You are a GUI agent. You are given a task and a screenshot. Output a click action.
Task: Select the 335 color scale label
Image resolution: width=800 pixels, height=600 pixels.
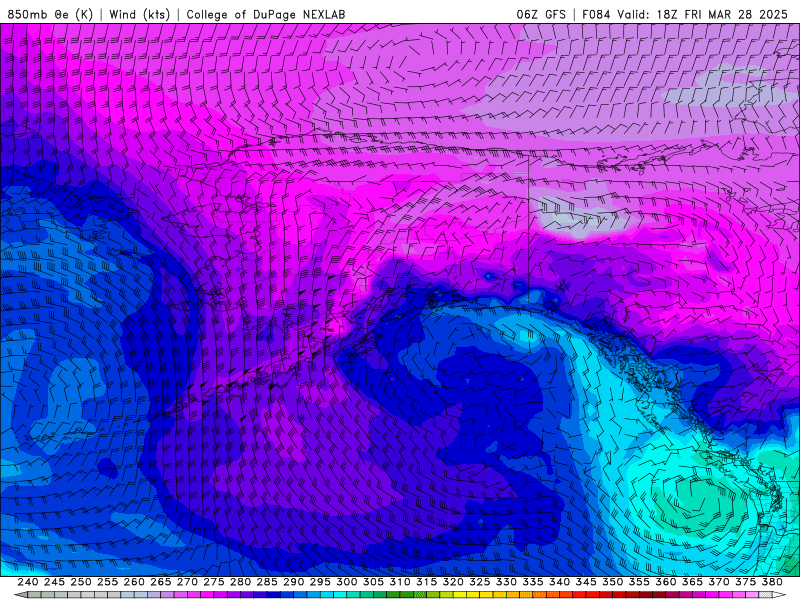(x=532, y=582)
